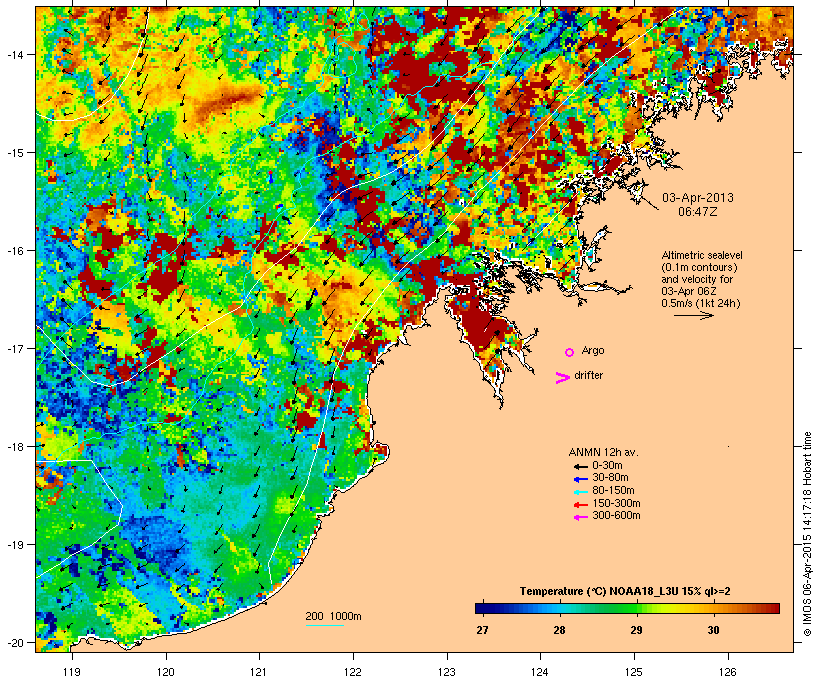
Task: Click the longitude '123' axis label
Action: tap(447, 672)
